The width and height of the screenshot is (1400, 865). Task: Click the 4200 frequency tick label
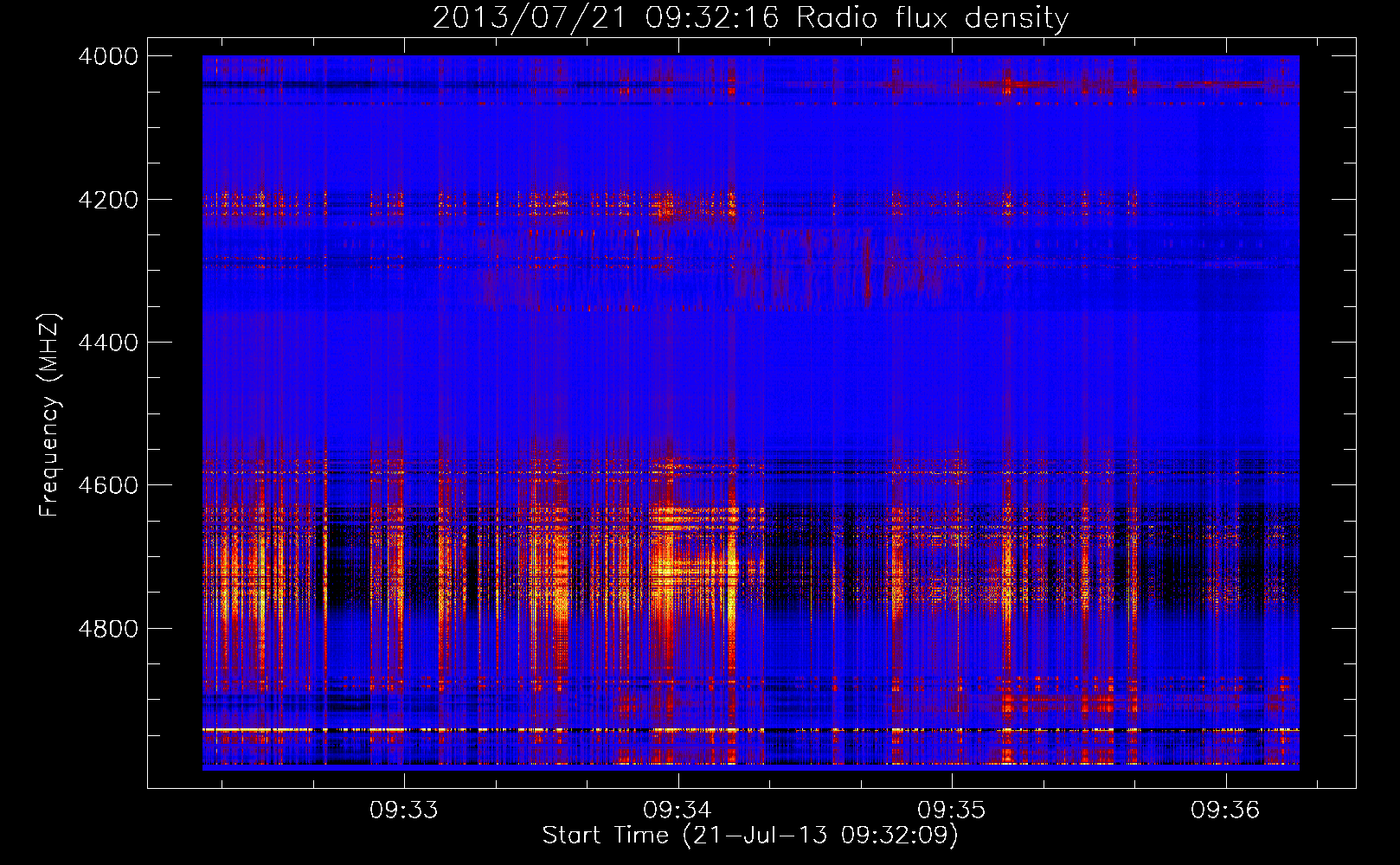tap(108, 199)
